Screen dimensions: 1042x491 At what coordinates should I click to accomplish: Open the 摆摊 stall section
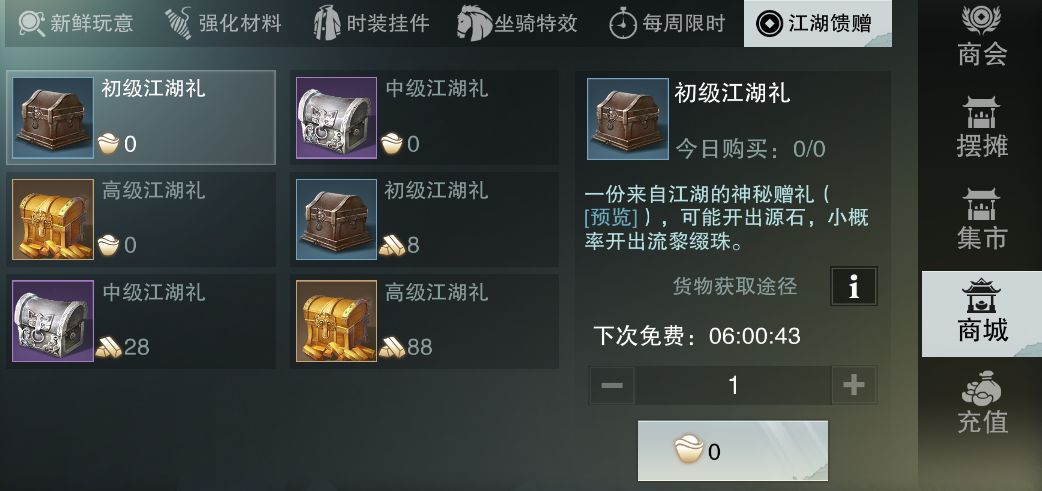(x=982, y=128)
